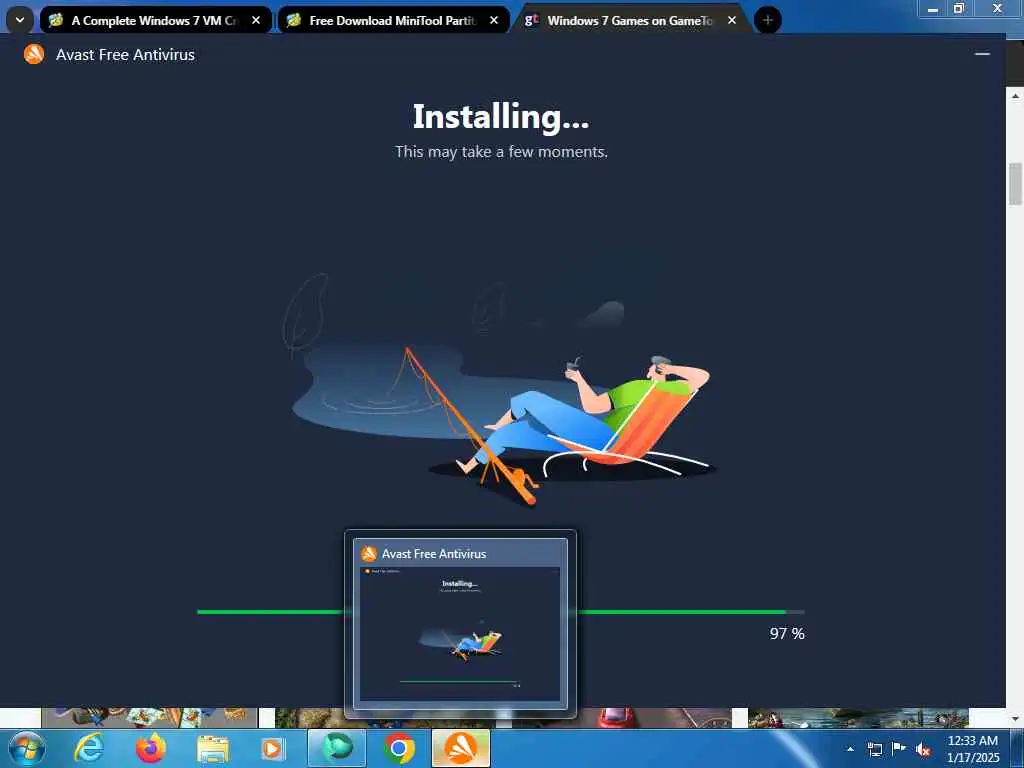Close the Free Download MiniTool tab
This screenshot has height=768, width=1024.
pyautogui.click(x=494, y=20)
